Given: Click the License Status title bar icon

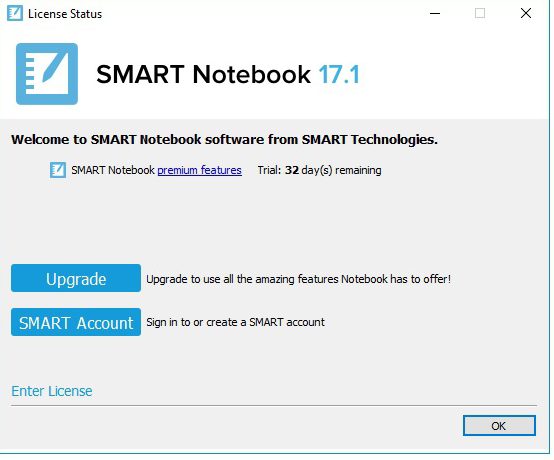Looking at the screenshot, I should pyautogui.click(x=15, y=13).
